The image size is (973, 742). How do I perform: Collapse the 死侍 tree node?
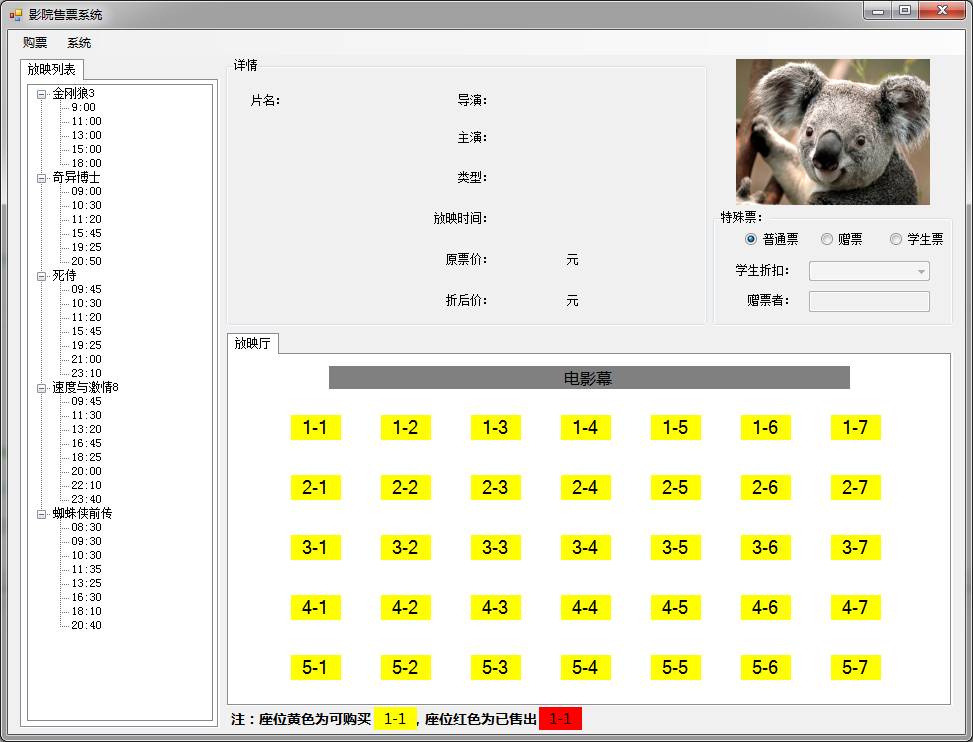click(x=42, y=276)
